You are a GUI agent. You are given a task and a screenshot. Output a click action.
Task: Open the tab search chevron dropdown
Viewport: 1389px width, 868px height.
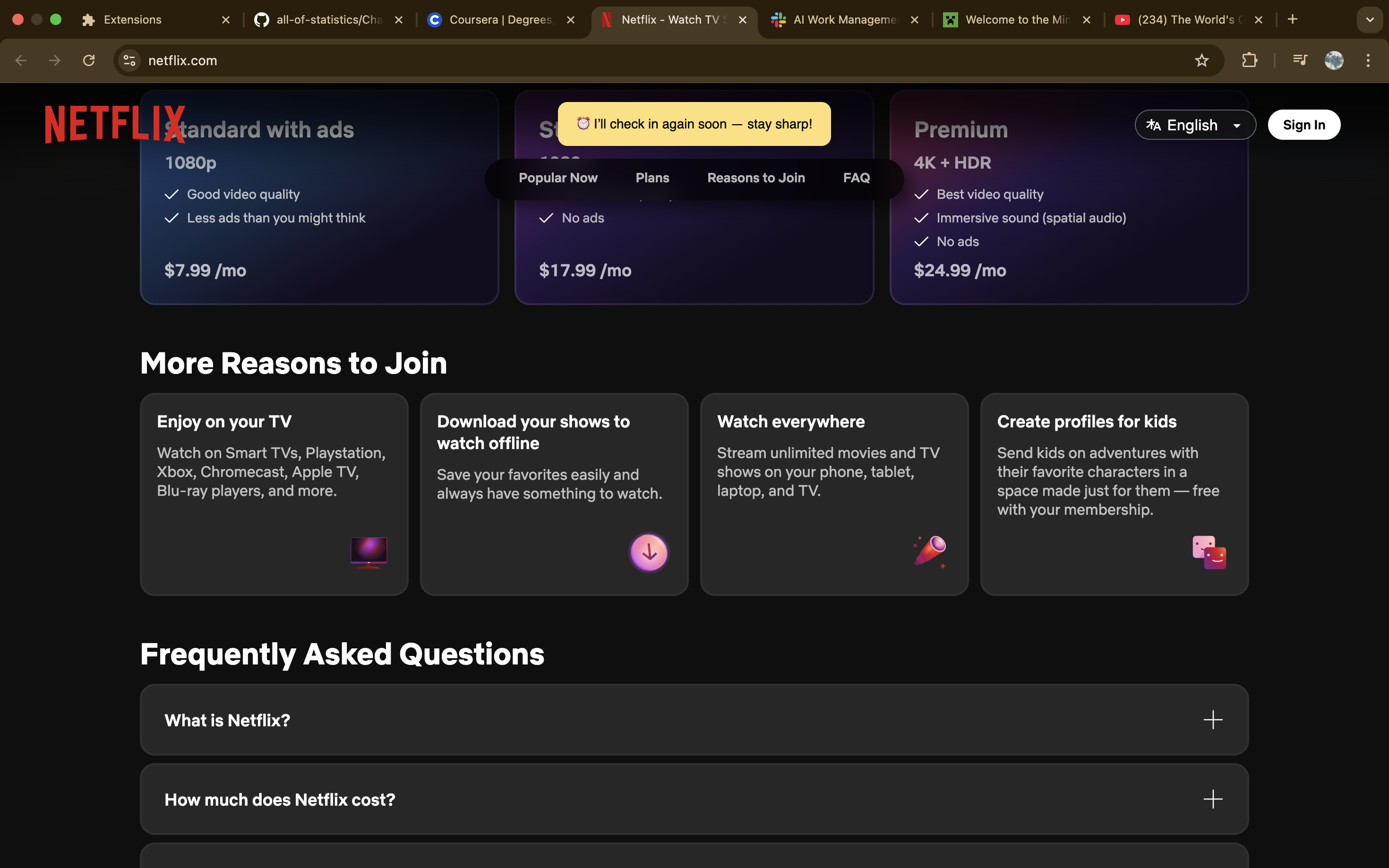pos(1370,19)
